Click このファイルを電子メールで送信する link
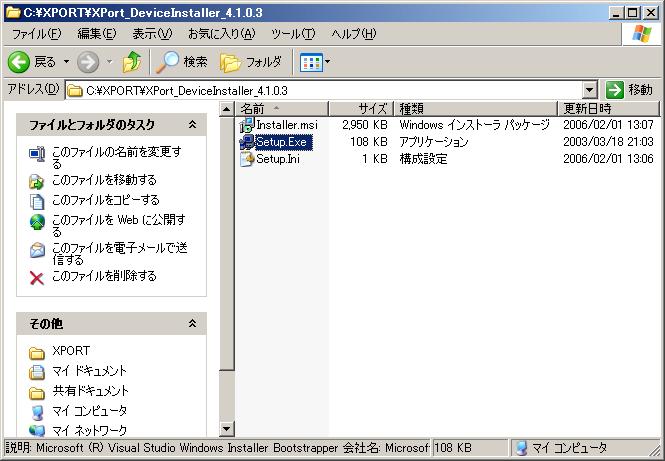This screenshot has height=461, width=665. pos(120,253)
